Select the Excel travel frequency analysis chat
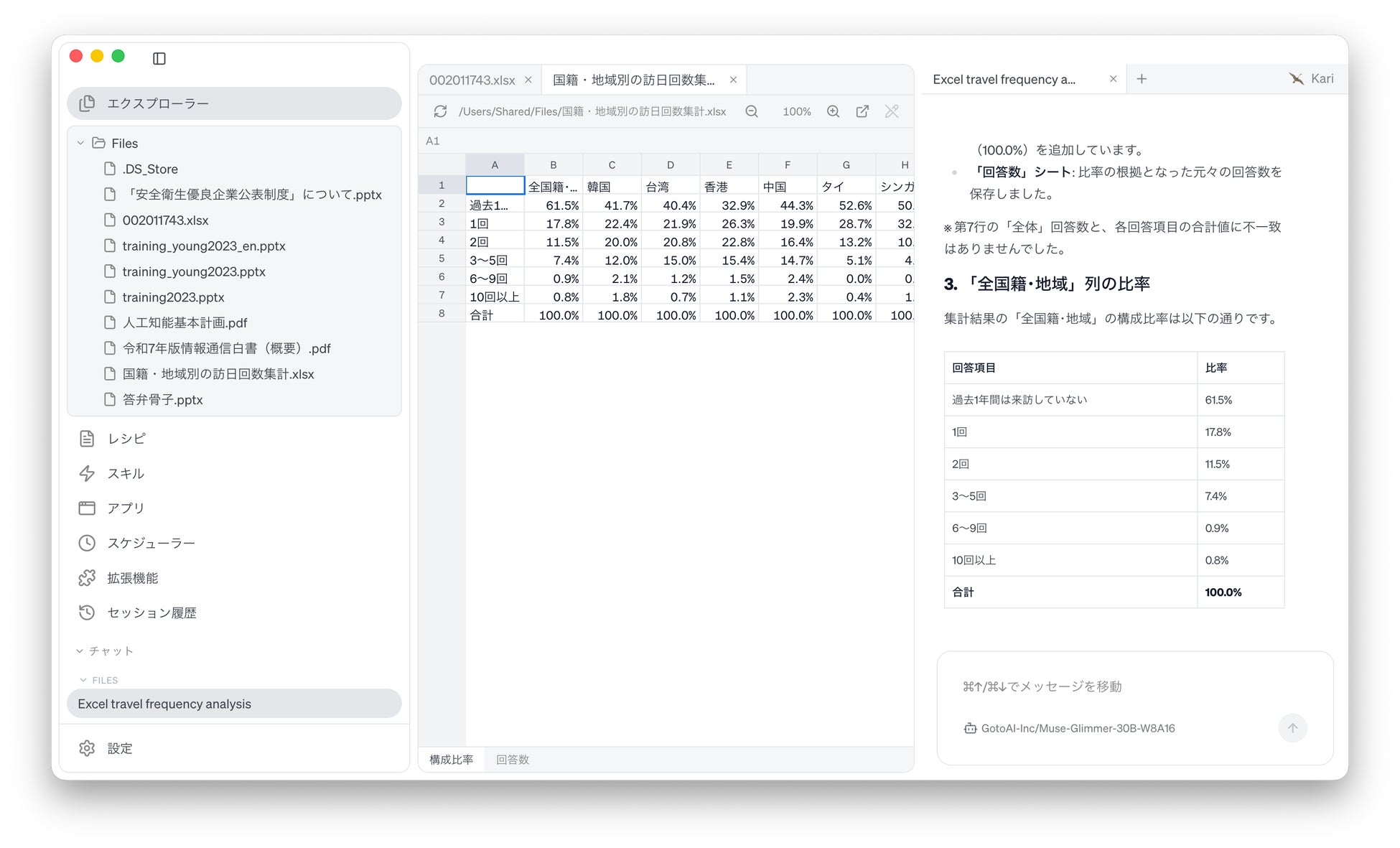 pyautogui.click(x=234, y=704)
